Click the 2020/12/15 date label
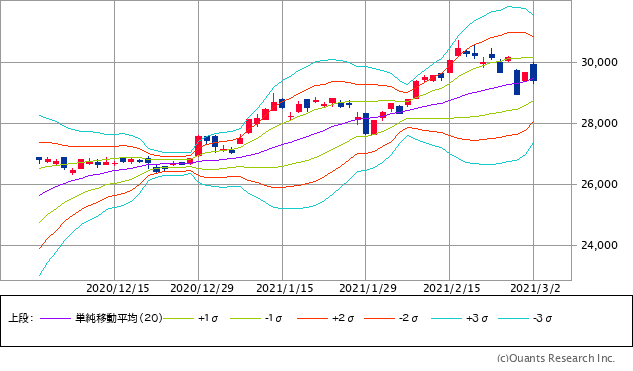The image size is (633, 371). click(x=117, y=288)
